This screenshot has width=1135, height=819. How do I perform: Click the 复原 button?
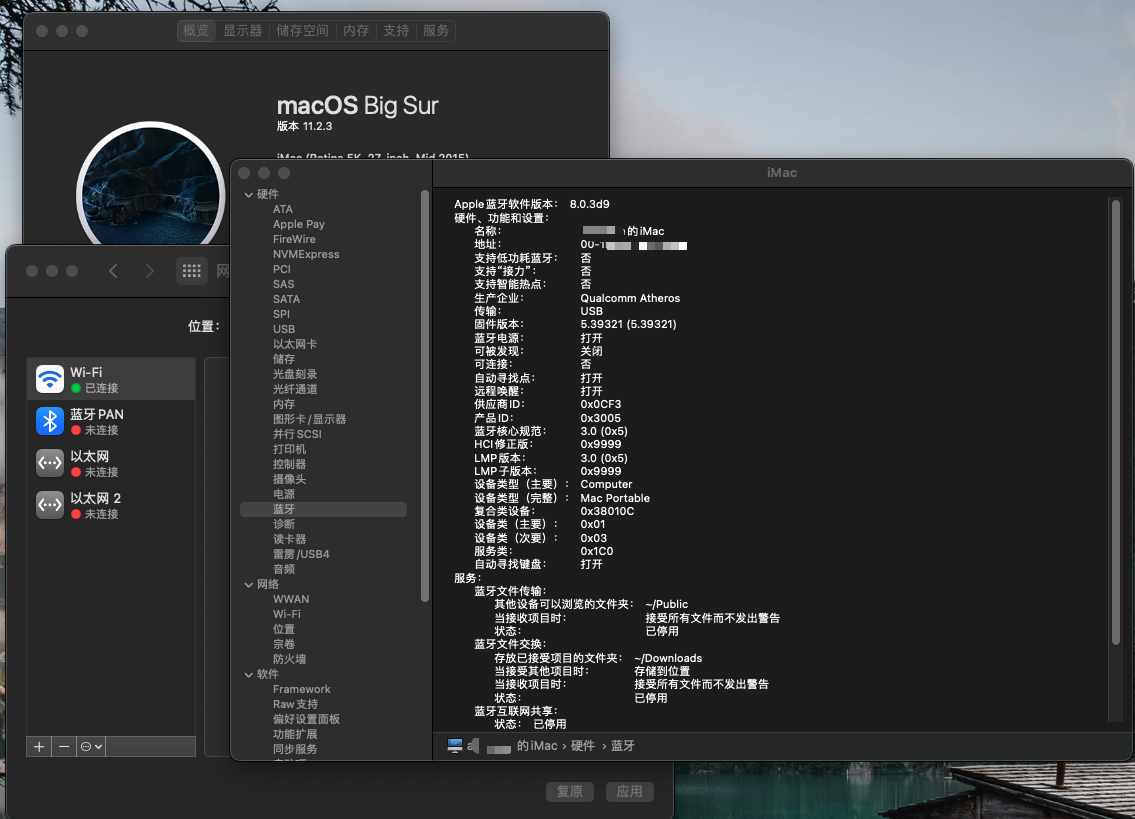coord(570,791)
